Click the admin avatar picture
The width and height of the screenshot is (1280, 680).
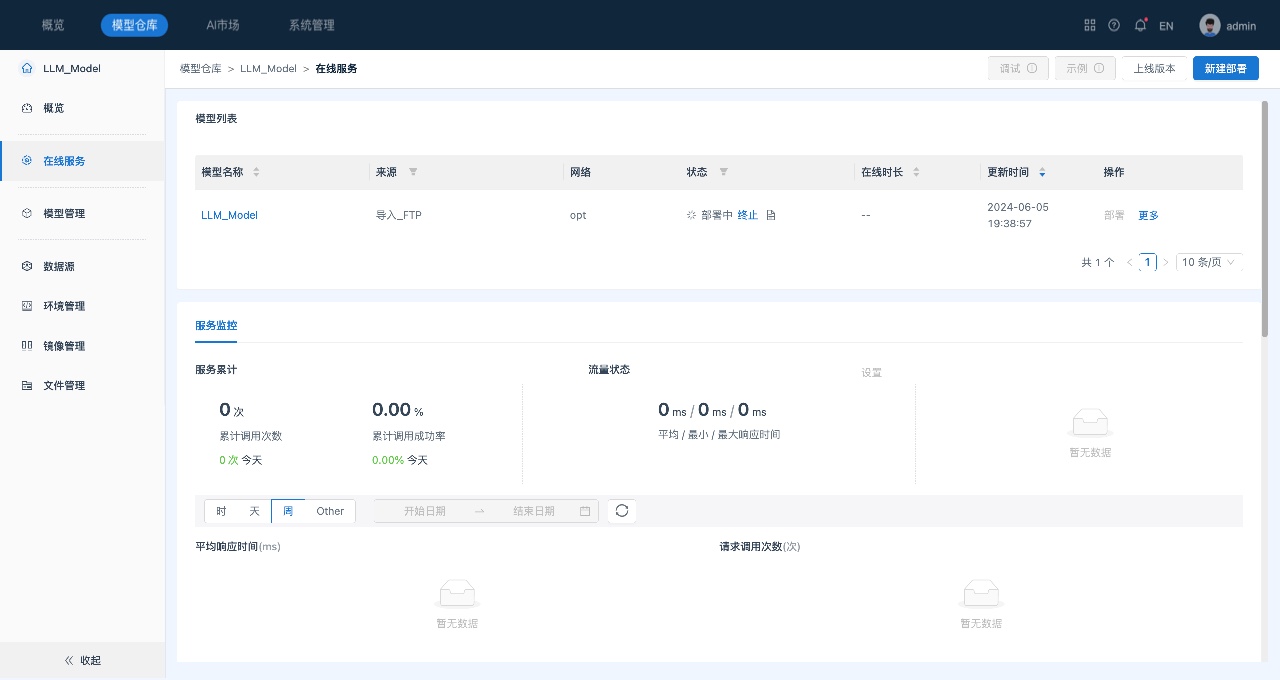(x=1210, y=25)
